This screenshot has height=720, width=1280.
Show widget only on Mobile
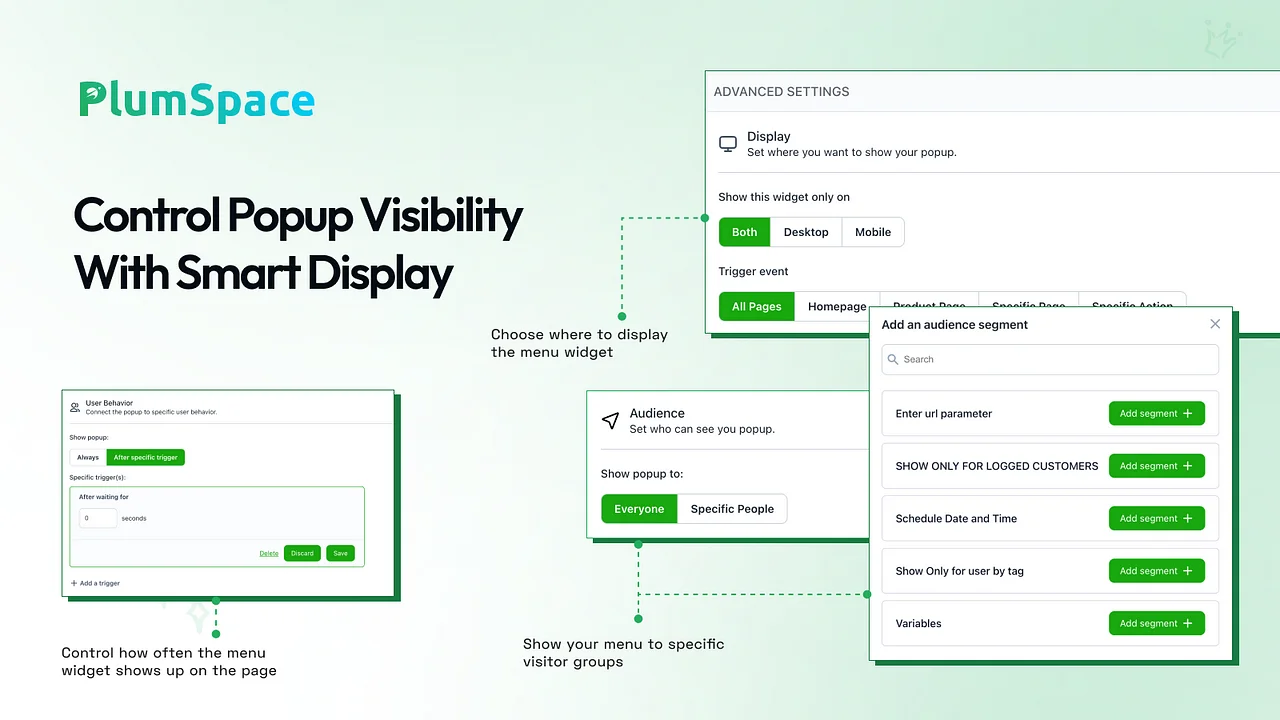[x=872, y=232]
